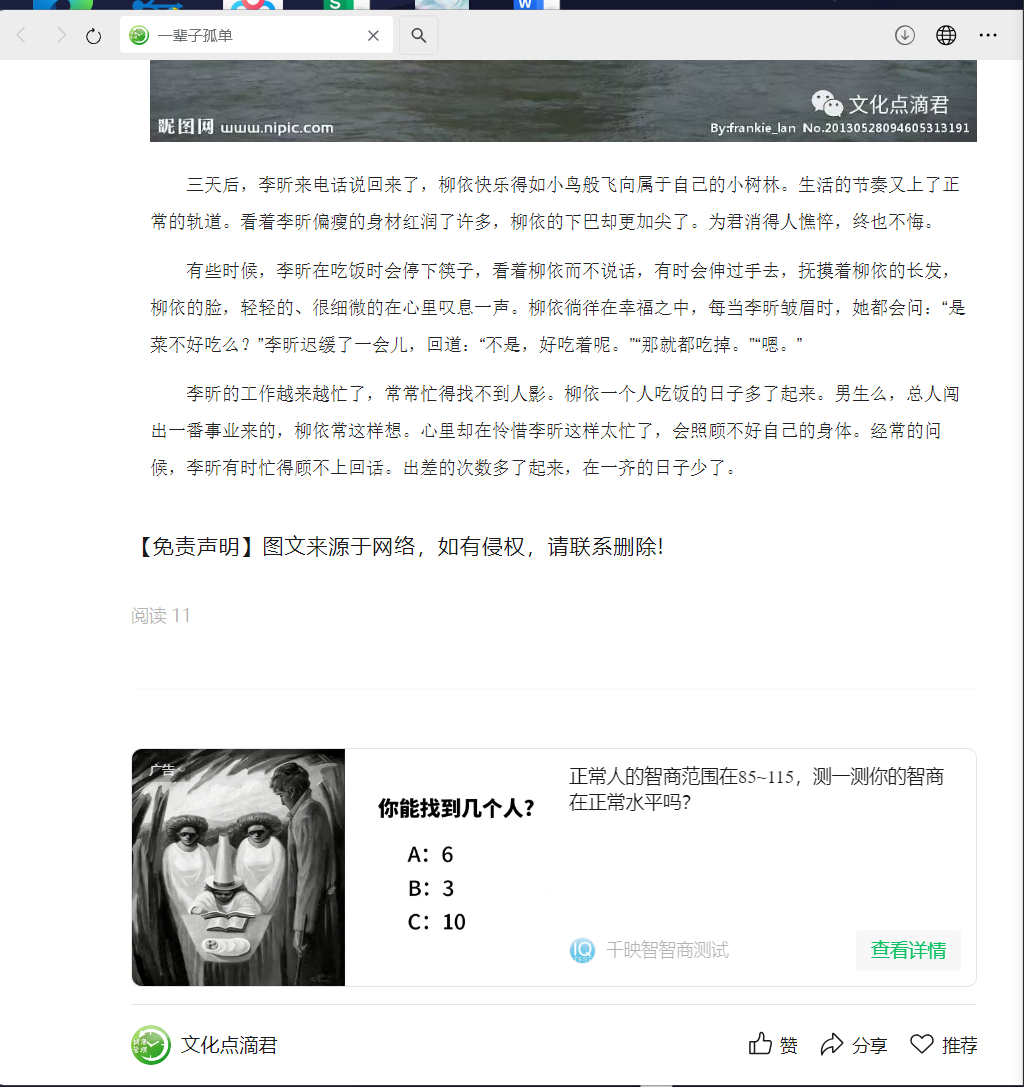The width and height of the screenshot is (1024, 1087).
Task: Open the downloads icon
Action: point(905,35)
